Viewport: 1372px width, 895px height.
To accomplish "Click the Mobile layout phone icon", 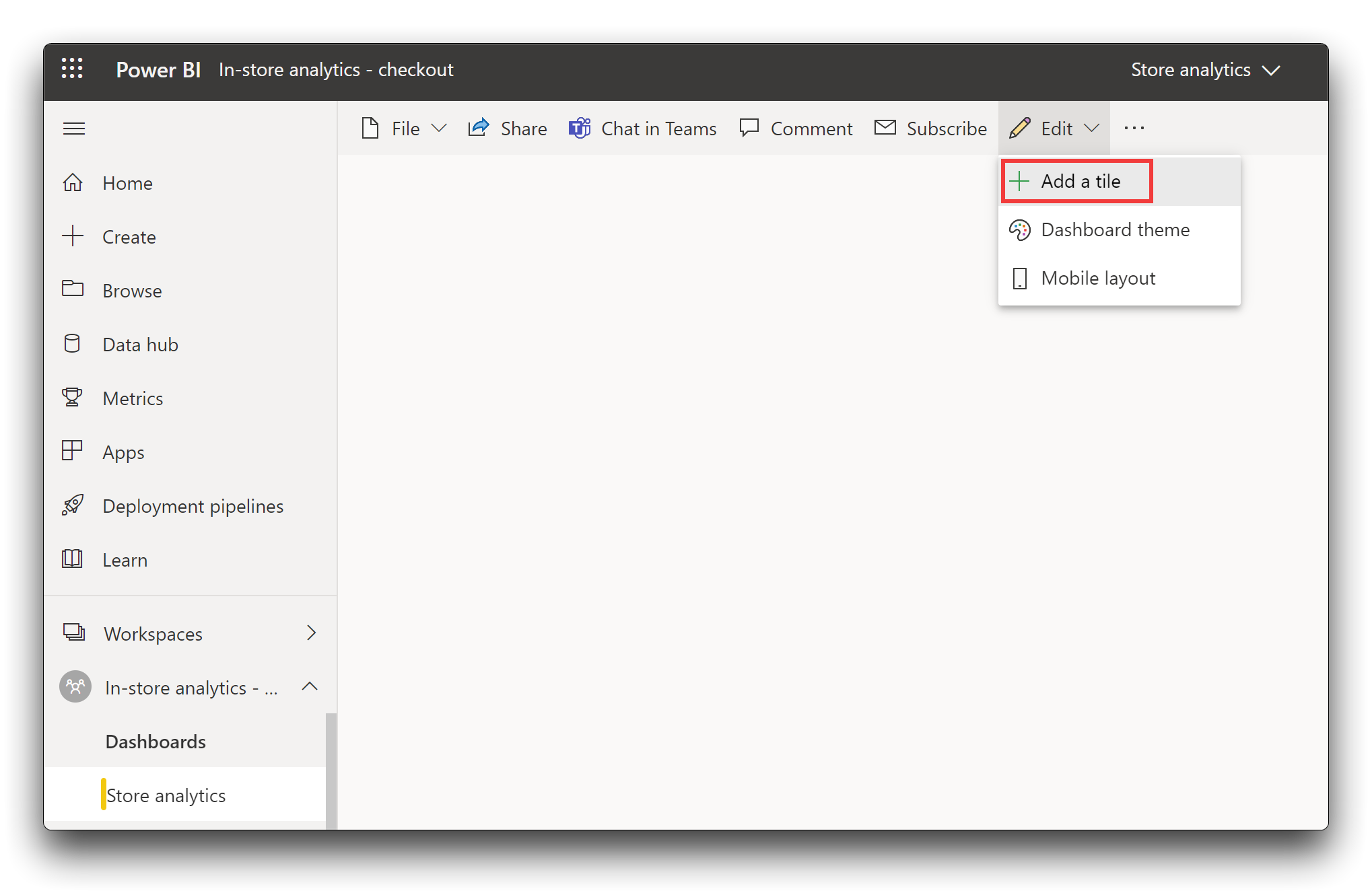I will coord(1020,279).
